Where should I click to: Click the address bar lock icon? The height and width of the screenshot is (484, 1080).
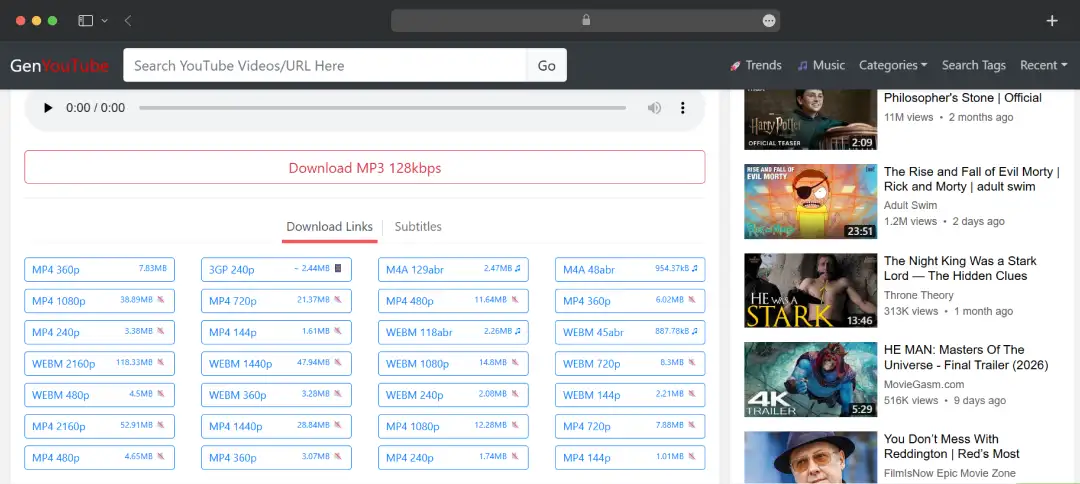(586, 21)
